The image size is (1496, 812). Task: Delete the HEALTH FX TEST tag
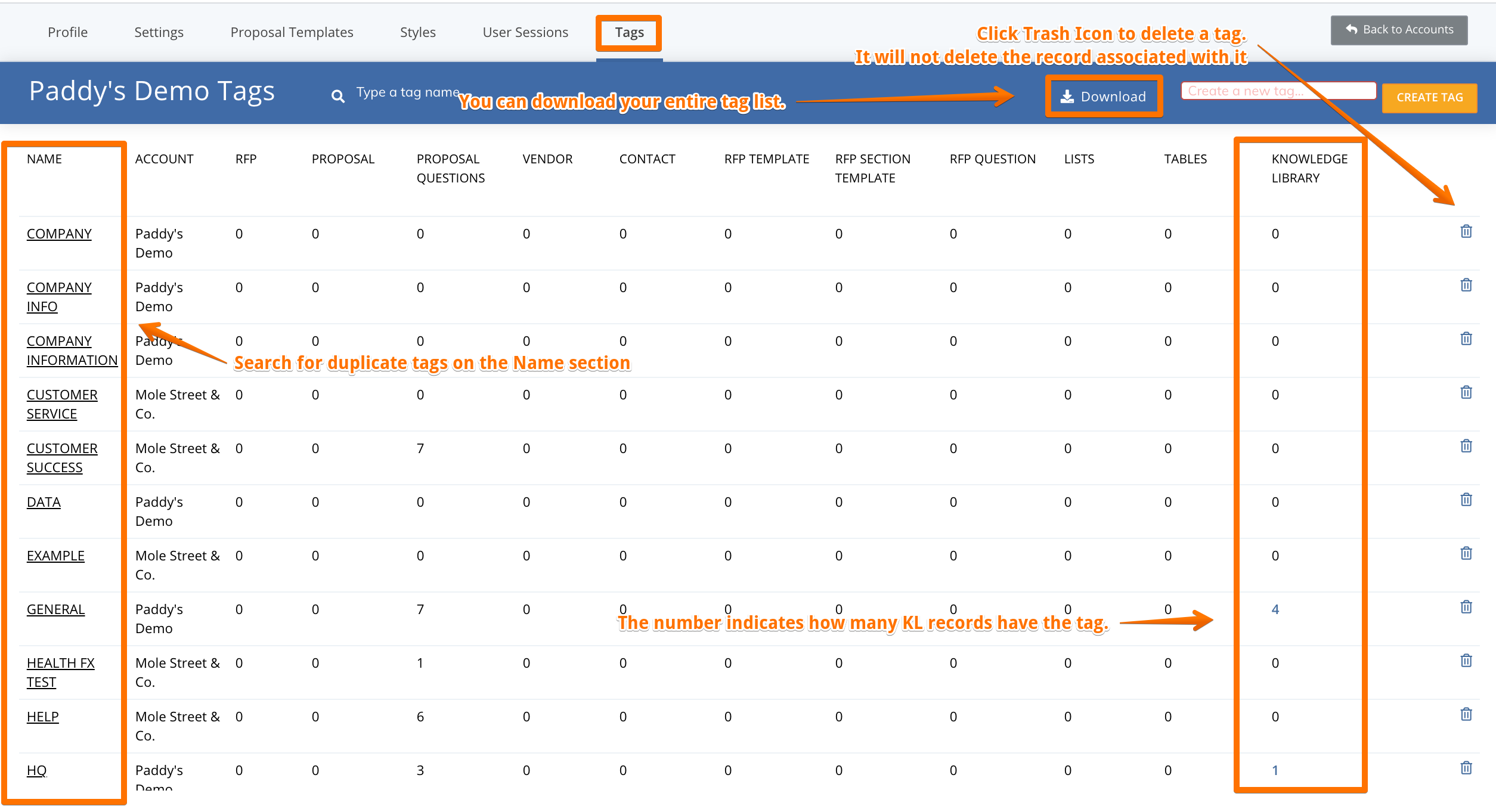(x=1466, y=661)
